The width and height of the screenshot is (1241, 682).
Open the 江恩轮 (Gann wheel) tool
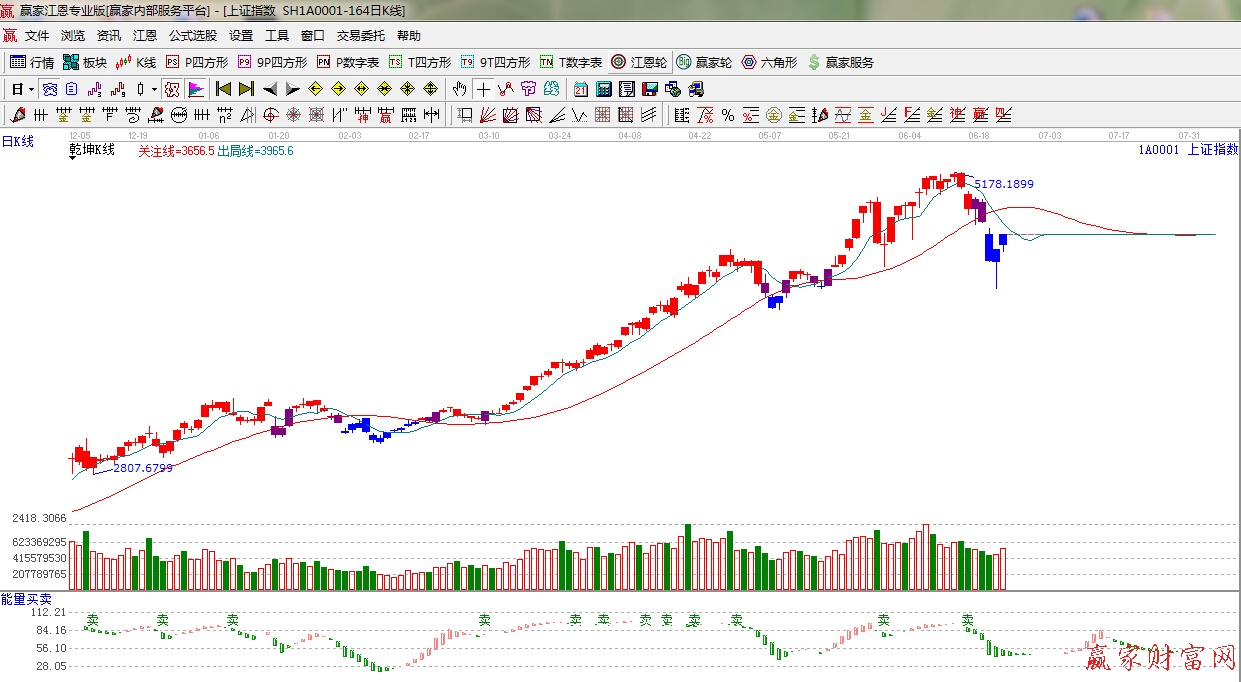click(x=639, y=62)
